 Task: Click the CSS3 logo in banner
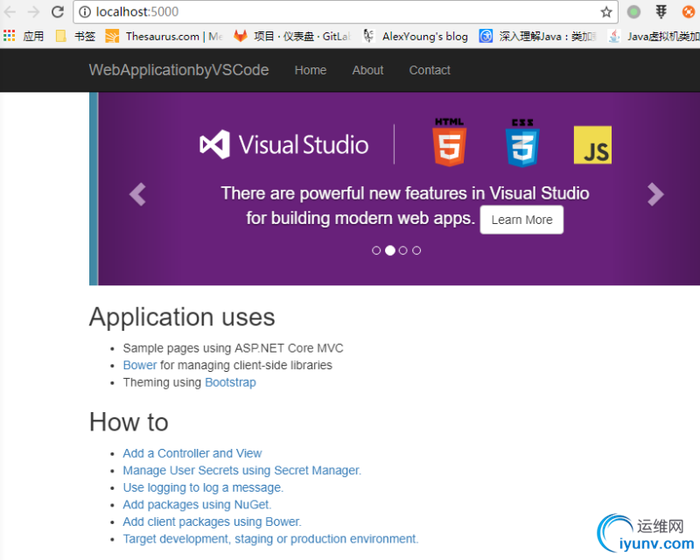pos(522,143)
